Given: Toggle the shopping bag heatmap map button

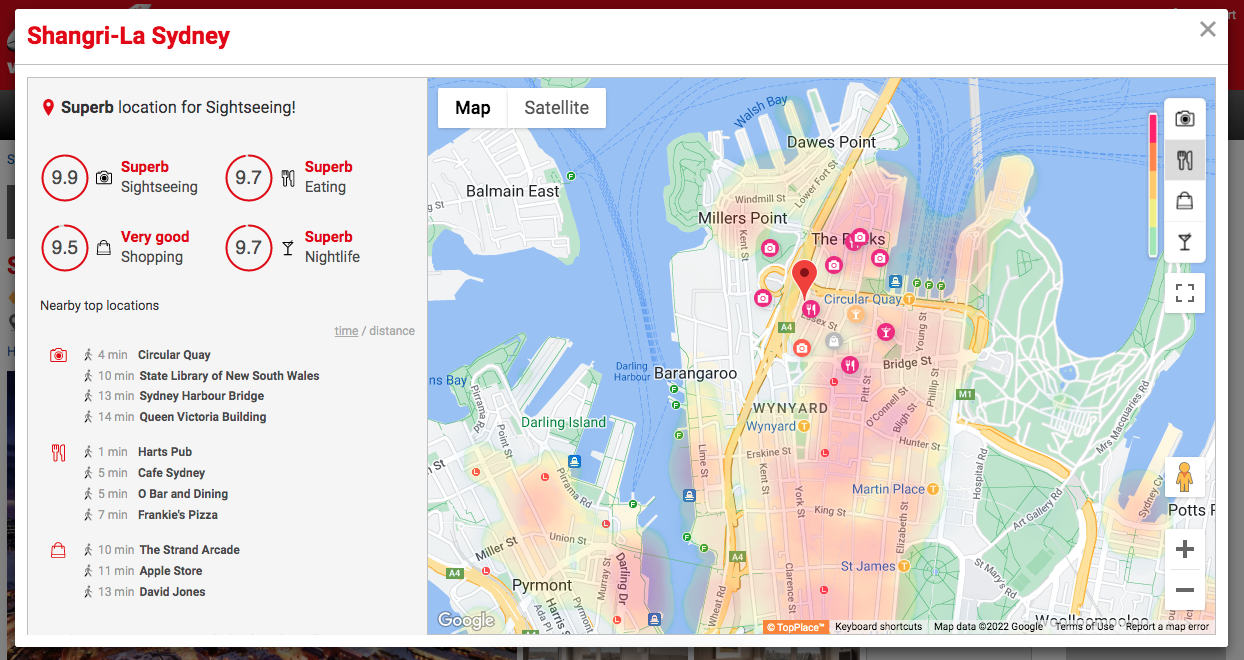Looking at the screenshot, I should point(1185,201).
